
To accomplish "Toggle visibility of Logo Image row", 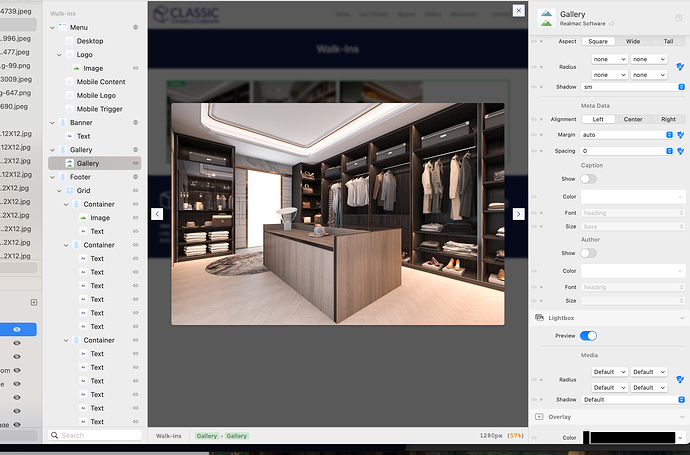I will 136,68.
